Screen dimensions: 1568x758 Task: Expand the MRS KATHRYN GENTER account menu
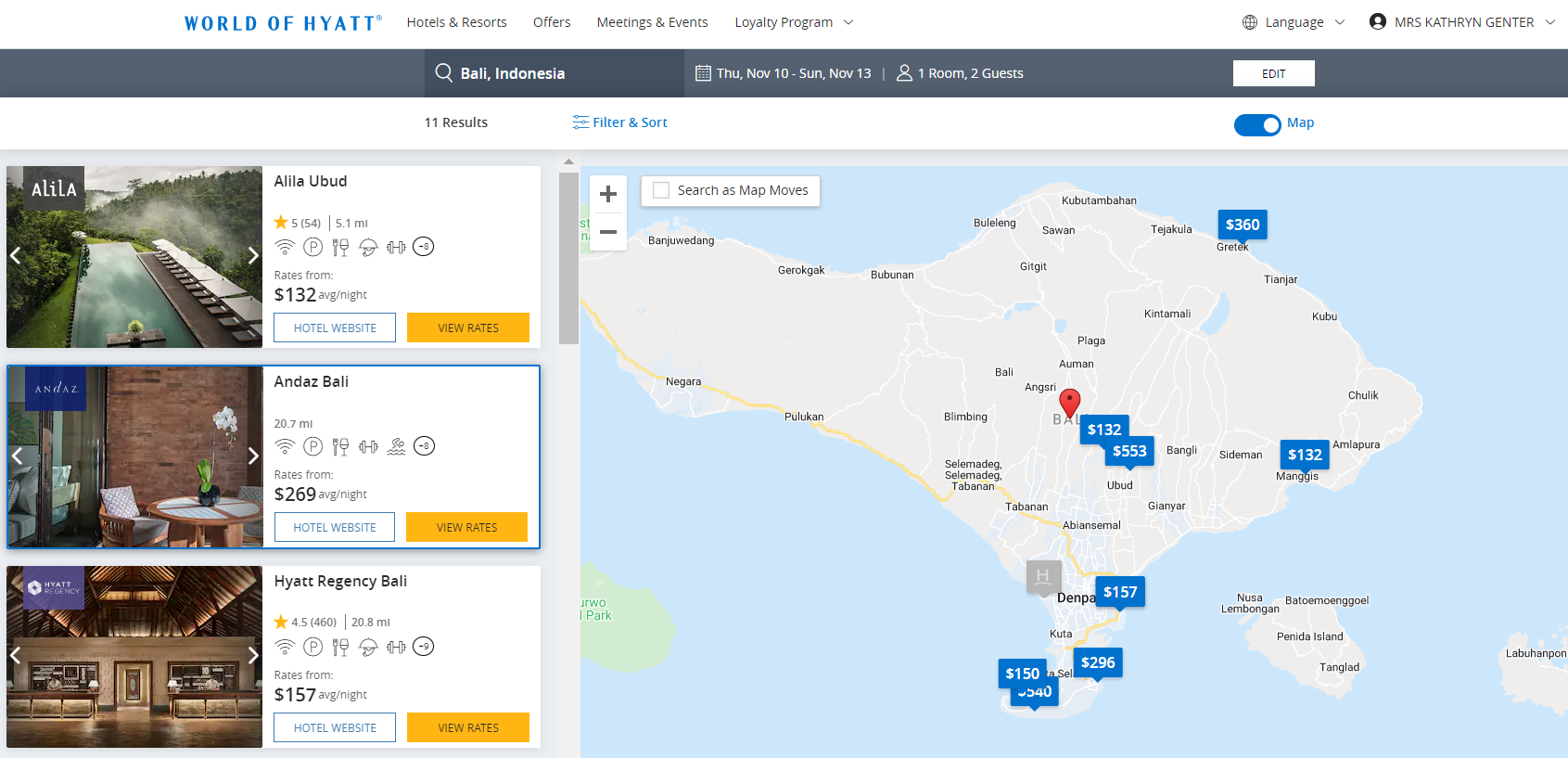coord(1462,22)
